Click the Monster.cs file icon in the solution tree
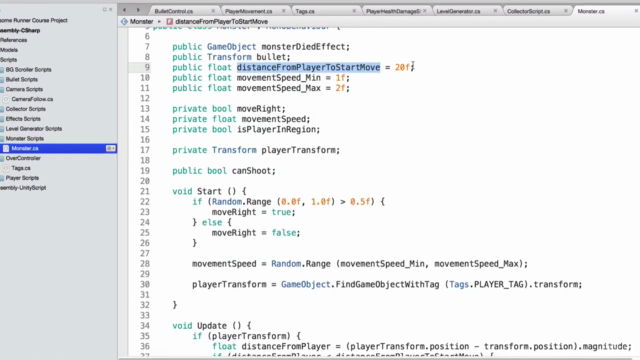 [x=6, y=149]
